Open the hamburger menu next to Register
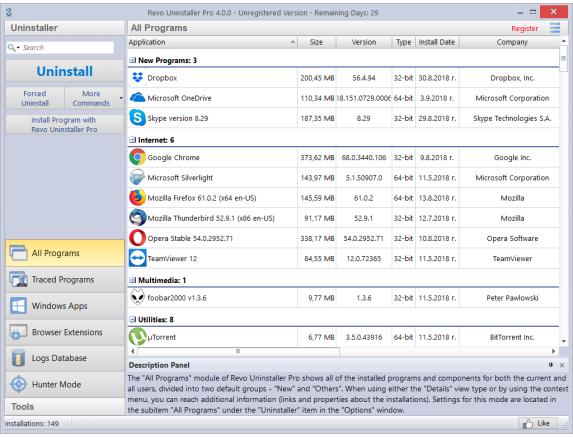Viewport: 573px width, 437px height. pyautogui.click(x=555, y=28)
